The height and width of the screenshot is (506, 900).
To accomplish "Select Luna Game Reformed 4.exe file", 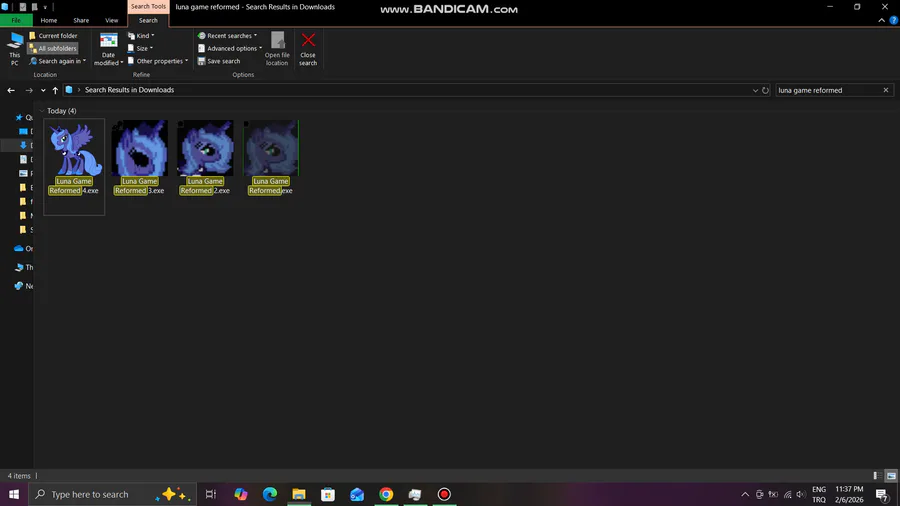I will pyautogui.click(x=74, y=166).
